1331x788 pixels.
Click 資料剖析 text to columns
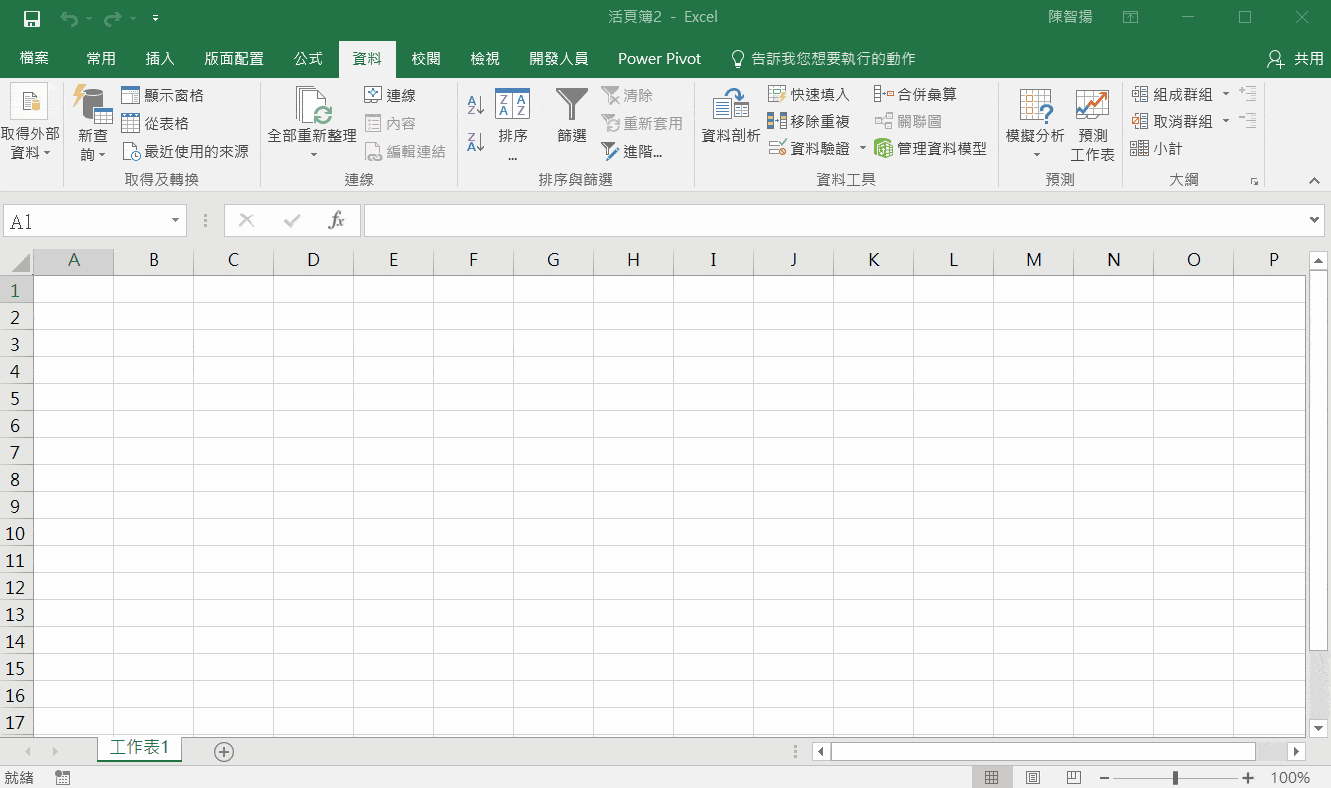(731, 116)
